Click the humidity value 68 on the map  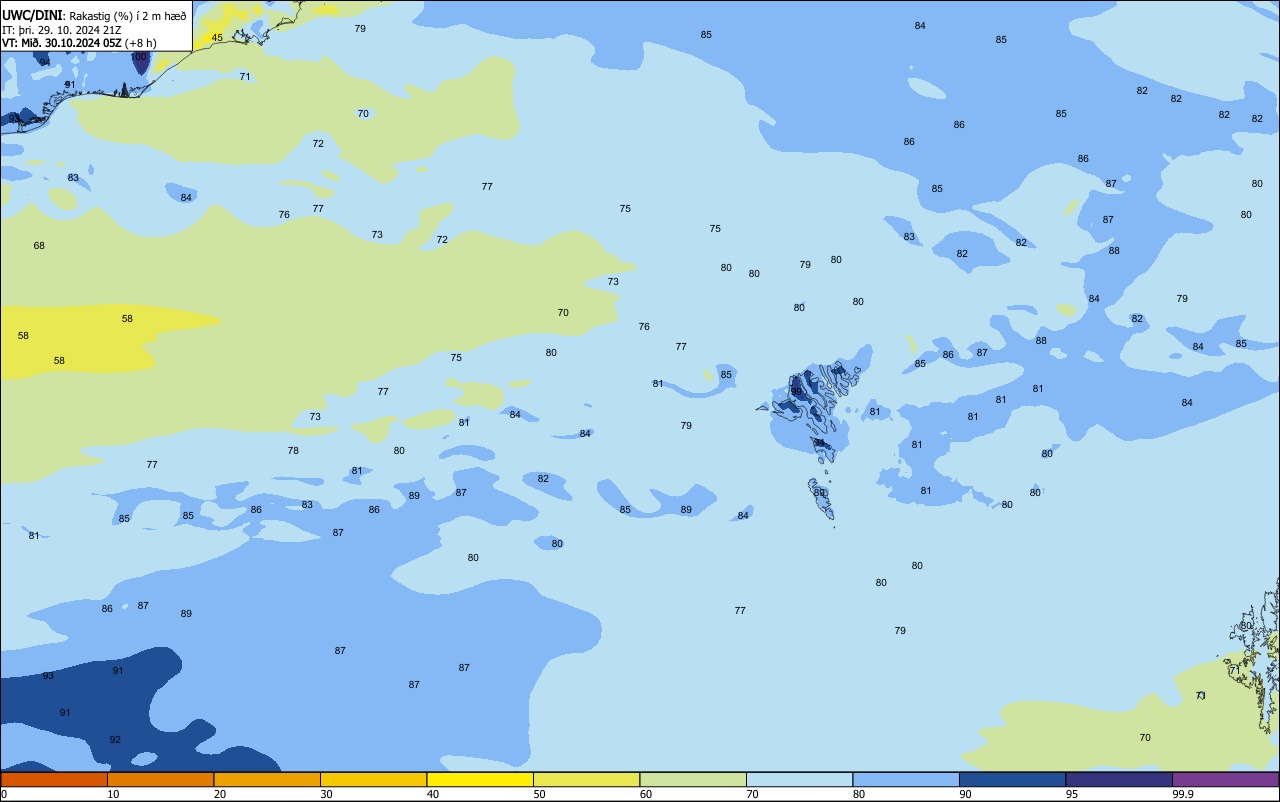[39, 246]
